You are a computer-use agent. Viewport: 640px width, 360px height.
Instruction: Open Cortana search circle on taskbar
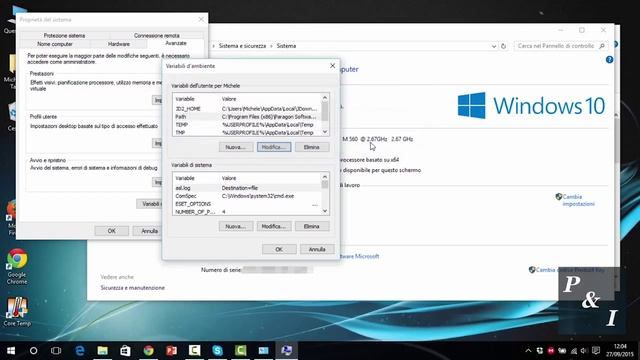click(x=33, y=351)
